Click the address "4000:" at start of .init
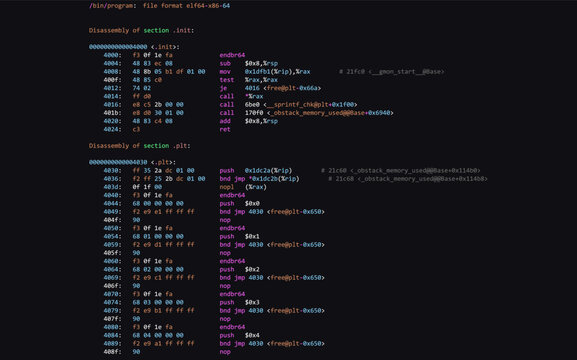Image resolution: width=577 pixels, height=360 pixels. (113, 55)
